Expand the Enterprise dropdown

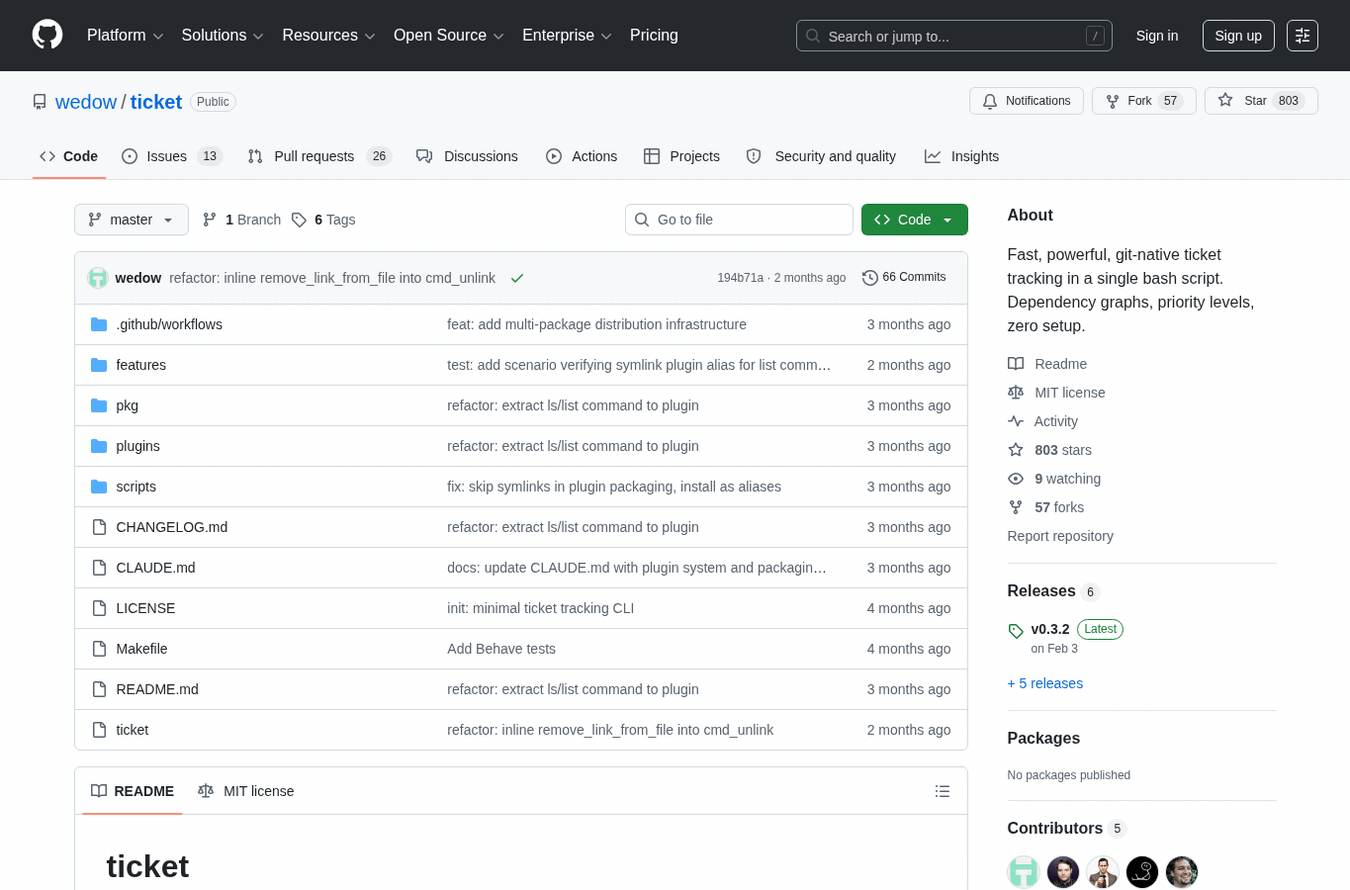tap(567, 35)
